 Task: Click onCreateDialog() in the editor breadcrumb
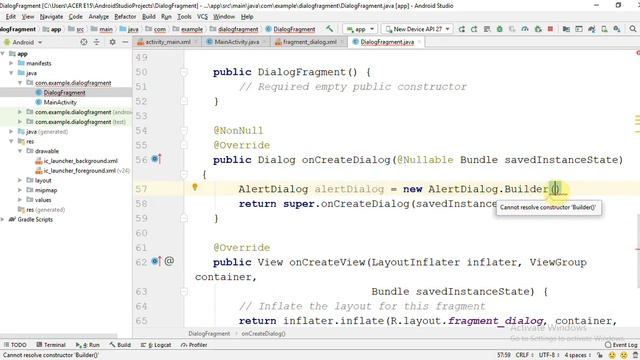click(263, 333)
